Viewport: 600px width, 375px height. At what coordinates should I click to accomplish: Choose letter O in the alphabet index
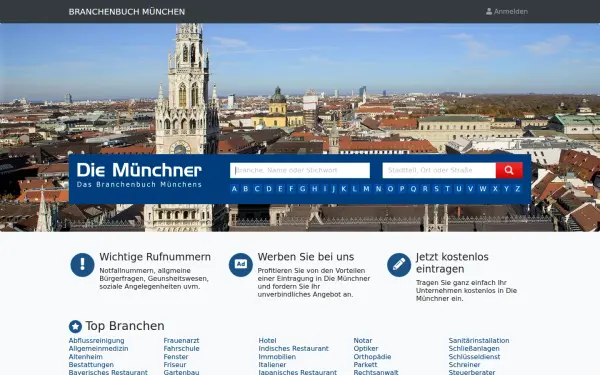pyautogui.click(x=390, y=189)
